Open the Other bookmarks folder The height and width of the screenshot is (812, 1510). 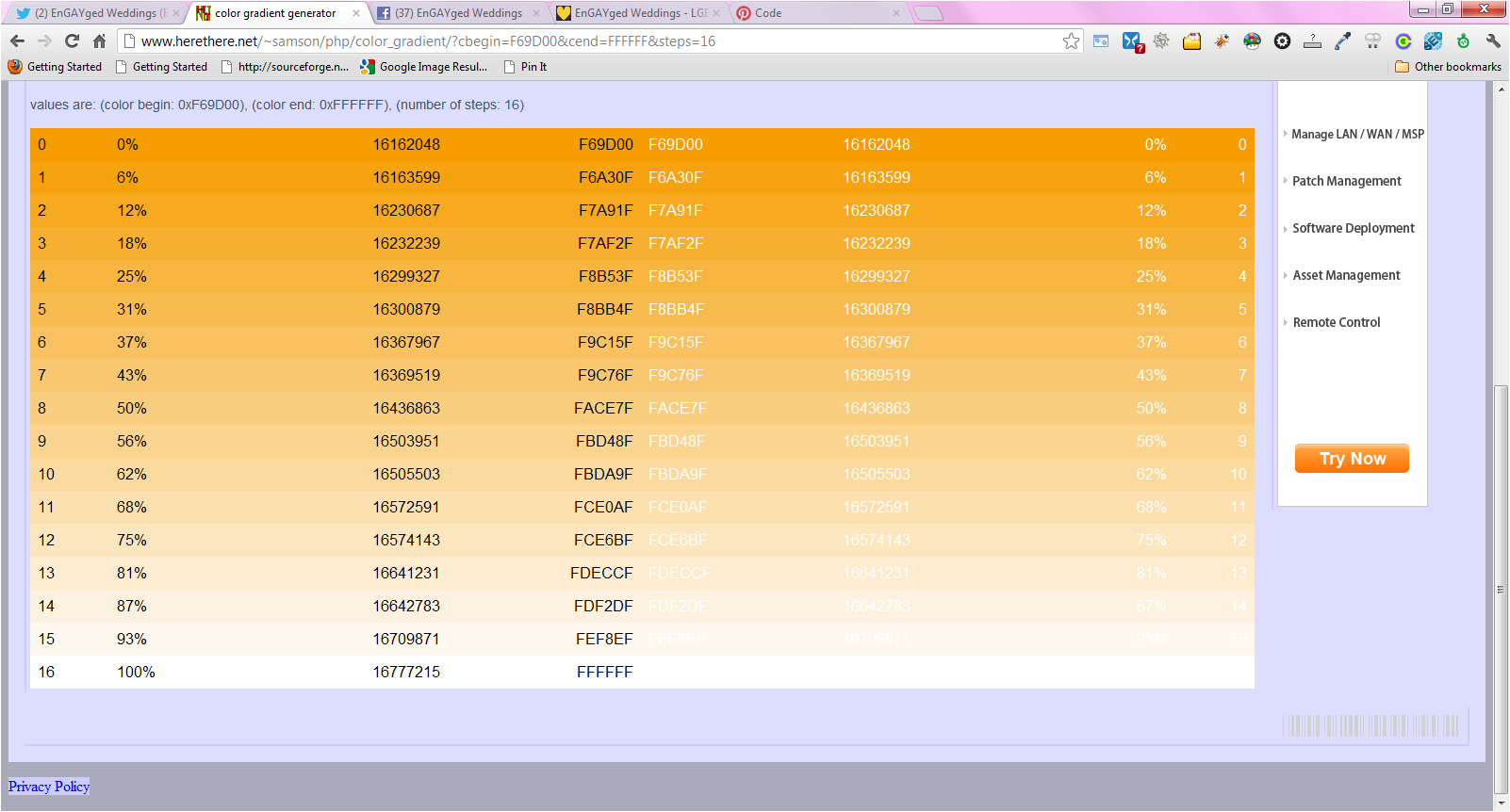pyautogui.click(x=1448, y=67)
